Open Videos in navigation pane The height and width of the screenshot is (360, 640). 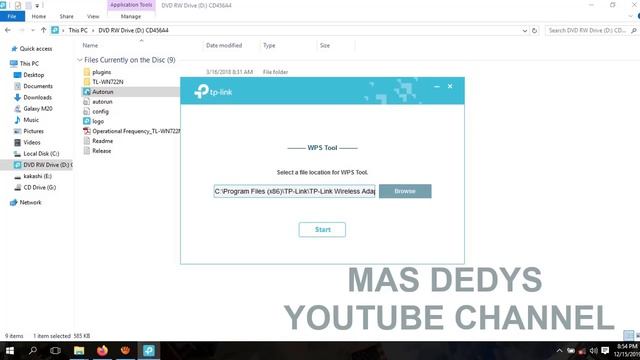[32, 142]
